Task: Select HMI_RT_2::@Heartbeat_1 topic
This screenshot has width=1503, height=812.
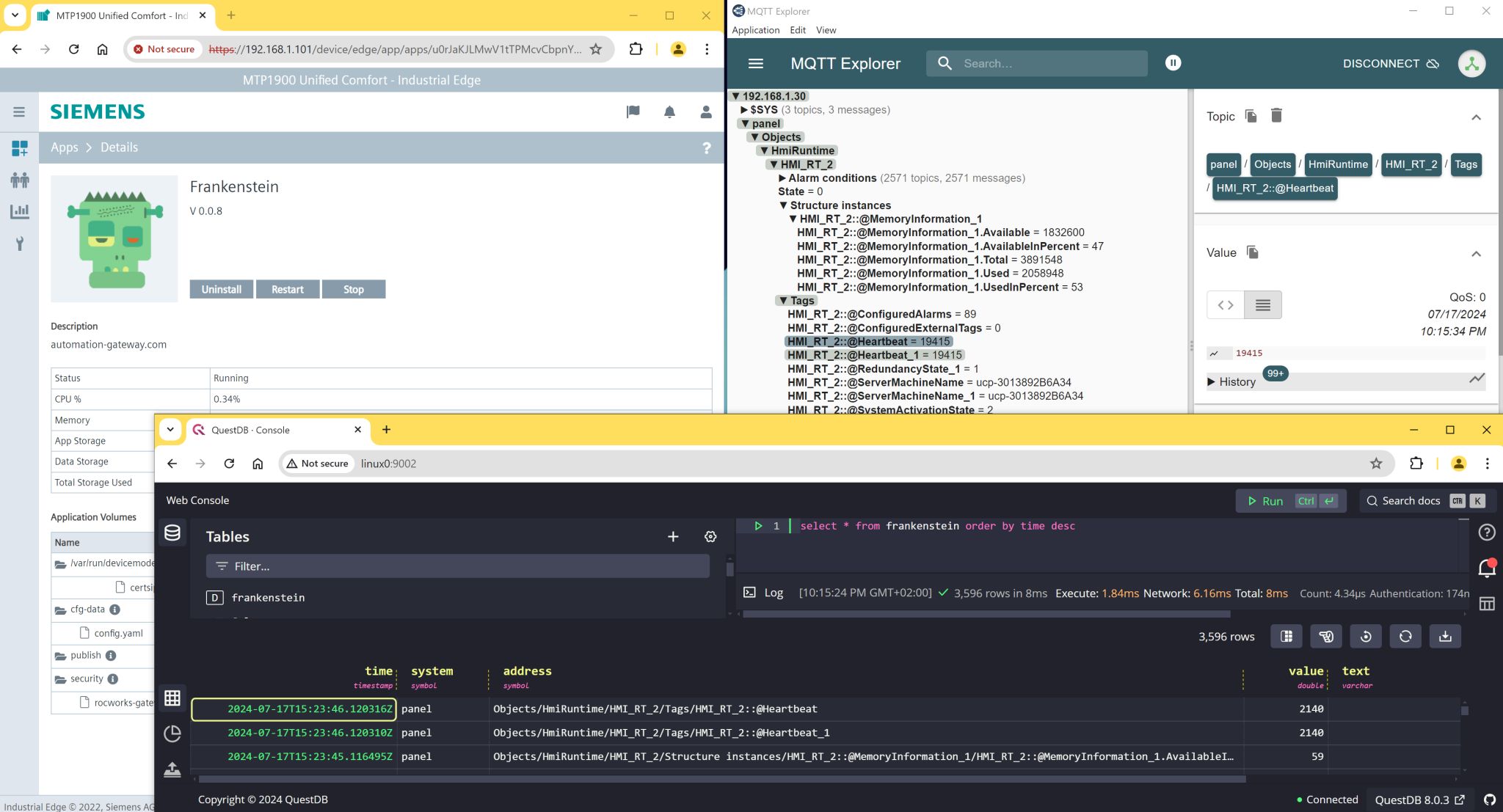Action: tap(874, 355)
